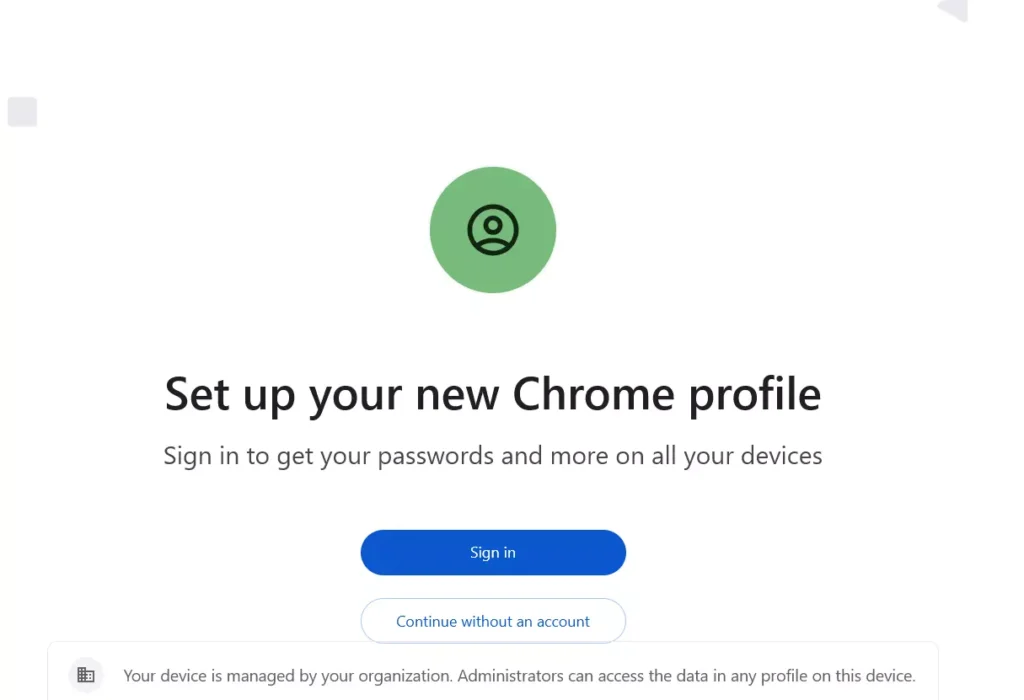Click "any profile on this device" notice text
This screenshot has width=1024, height=700.
820,676
